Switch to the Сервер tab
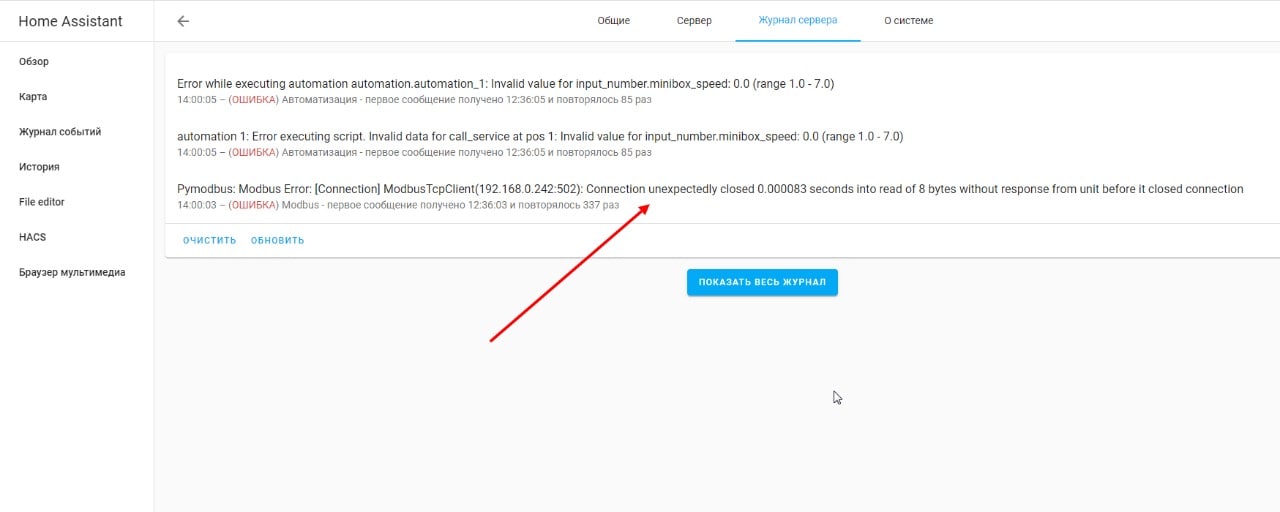The image size is (1280, 512). [694, 21]
